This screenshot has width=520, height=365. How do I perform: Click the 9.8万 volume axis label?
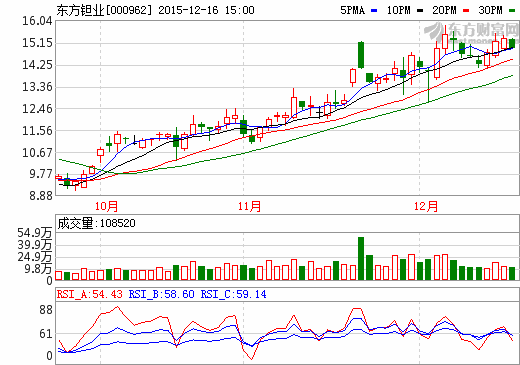(x=38, y=269)
